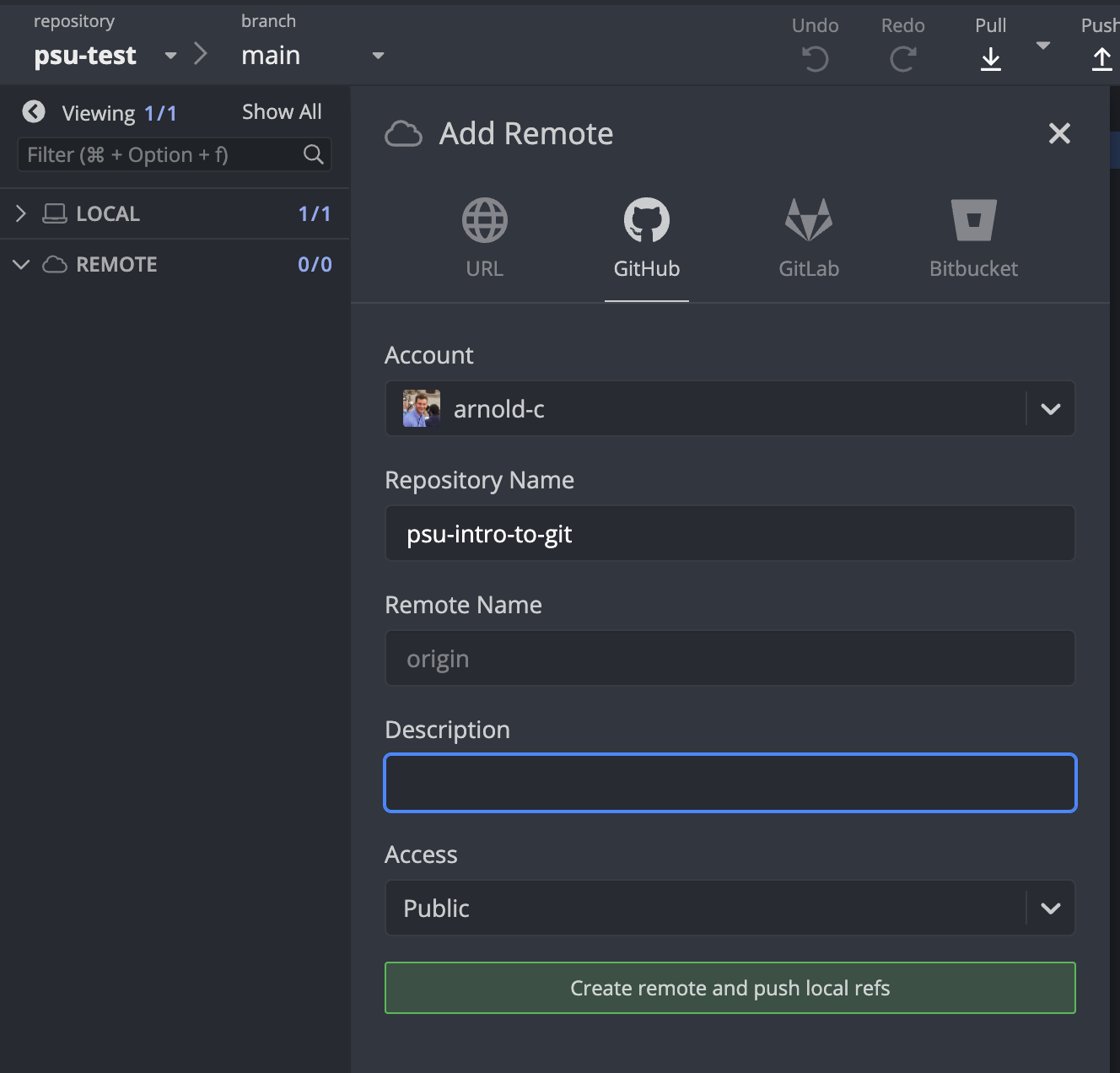Click Create remote and push local refs
Screen dimensions: 1120x1073
click(x=730, y=988)
